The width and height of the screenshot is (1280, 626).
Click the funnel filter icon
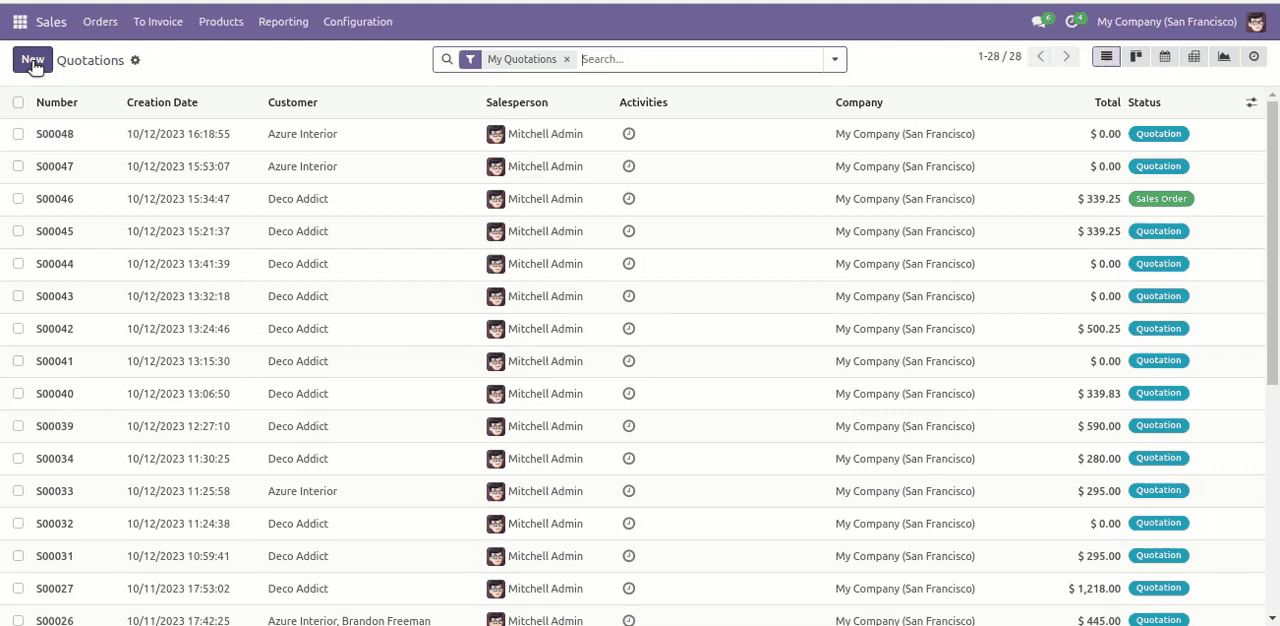(x=470, y=59)
